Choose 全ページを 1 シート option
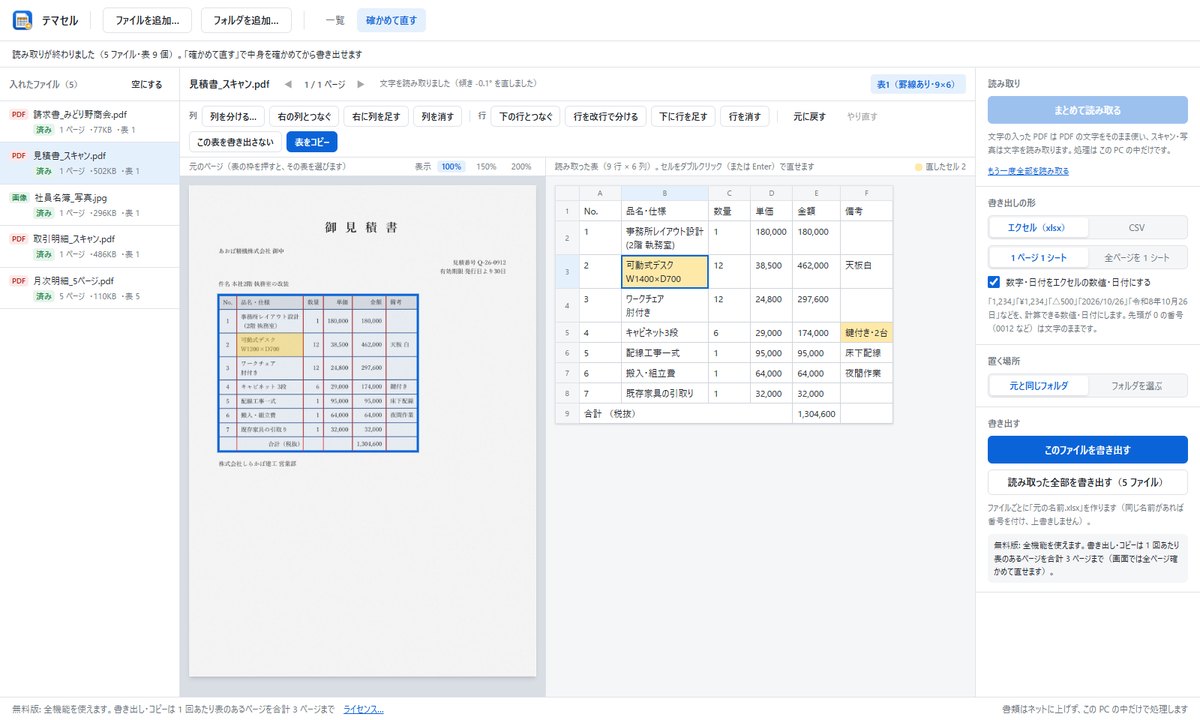Viewport: 1200px width, 720px height. [x=1137, y=256]
